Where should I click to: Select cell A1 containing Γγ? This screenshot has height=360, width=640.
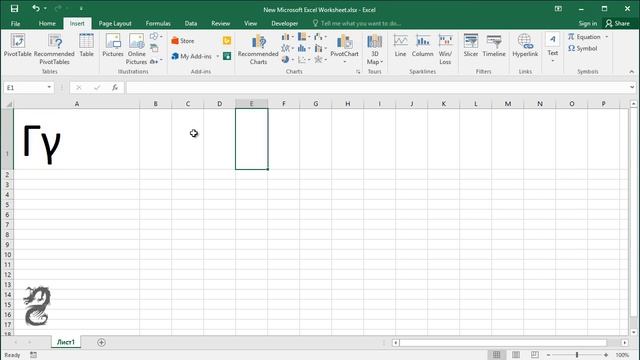76,139
